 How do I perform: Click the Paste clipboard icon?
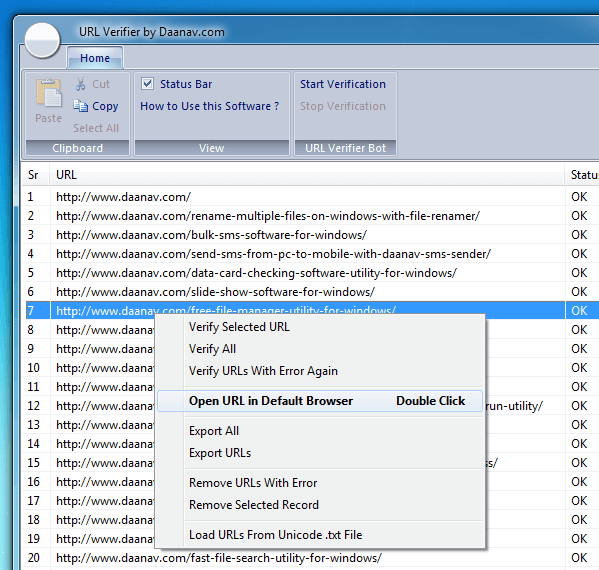[x=49, y=92]
